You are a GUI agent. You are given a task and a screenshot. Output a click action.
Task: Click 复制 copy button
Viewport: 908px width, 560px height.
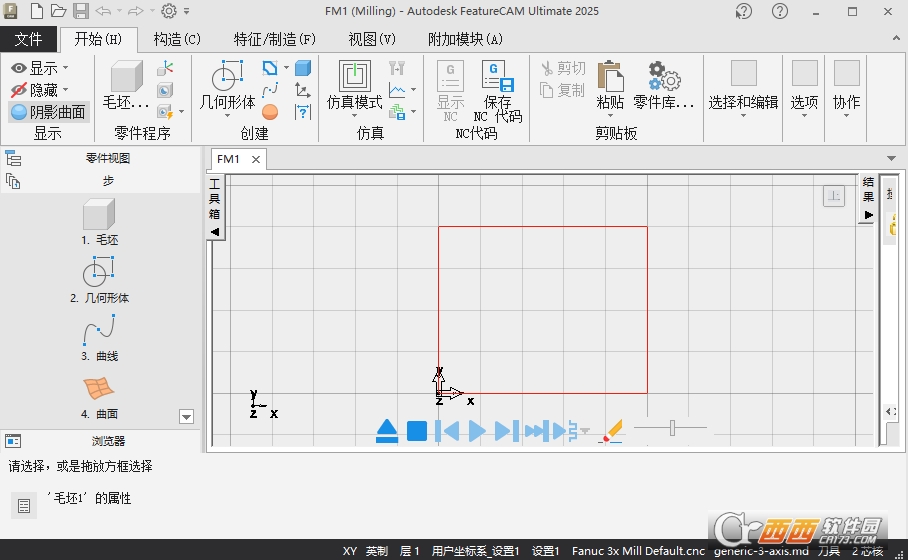pos(563,90)
